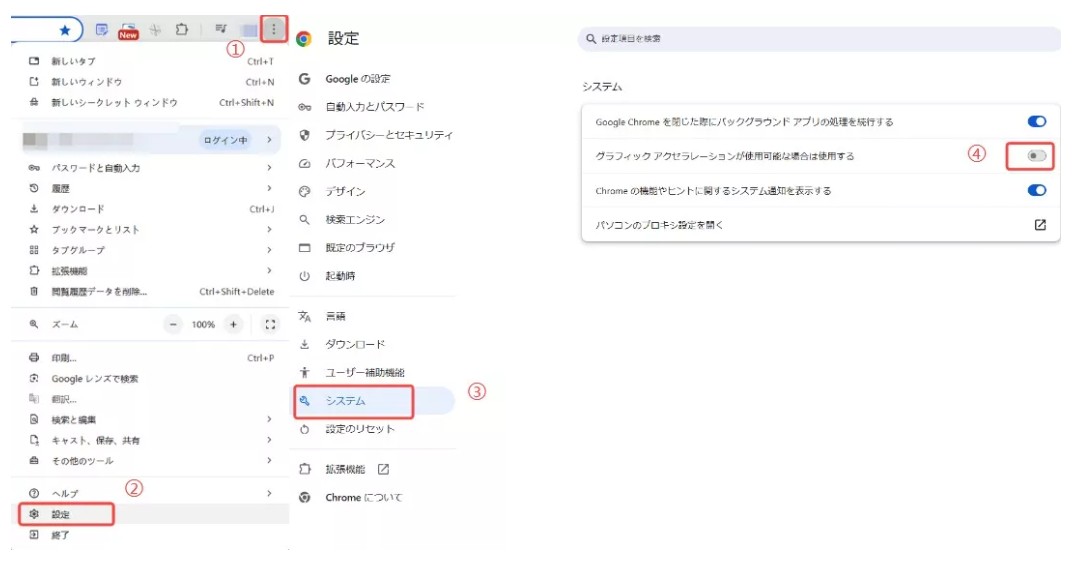This screenshot has width=1089, height=568.
Task: Expand the その他のツール submenu
Action: 269,460
